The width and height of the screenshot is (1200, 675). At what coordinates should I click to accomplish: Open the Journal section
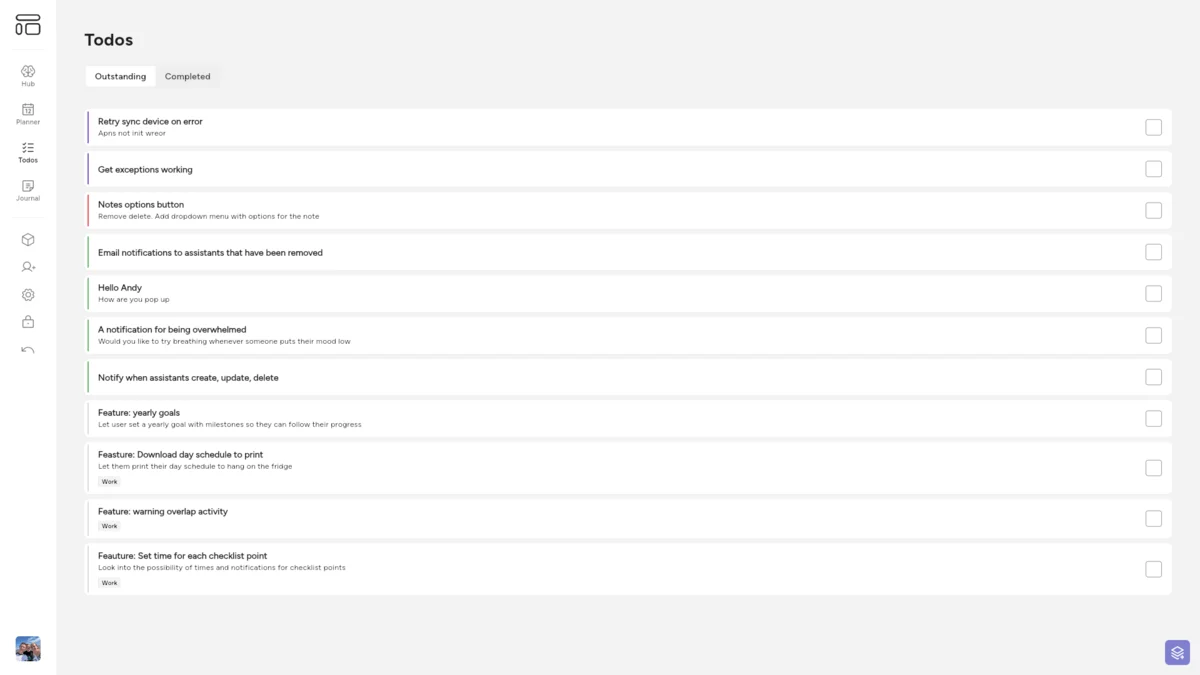tap(27, 190)
